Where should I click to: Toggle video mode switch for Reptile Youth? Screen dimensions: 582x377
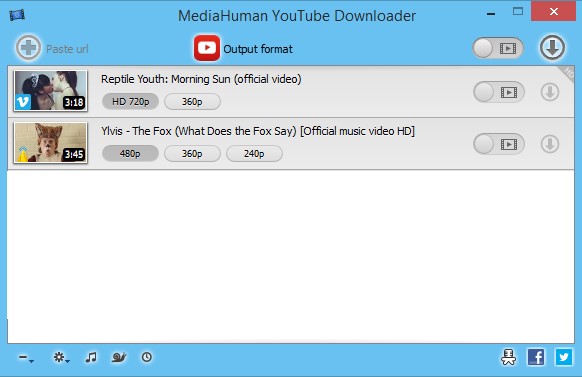499,92
